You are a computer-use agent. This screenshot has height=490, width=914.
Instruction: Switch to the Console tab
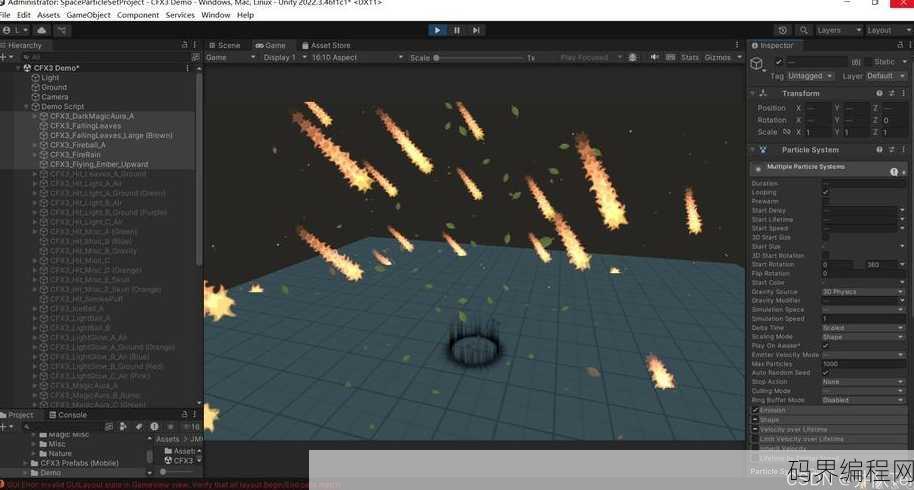[69, 415]
